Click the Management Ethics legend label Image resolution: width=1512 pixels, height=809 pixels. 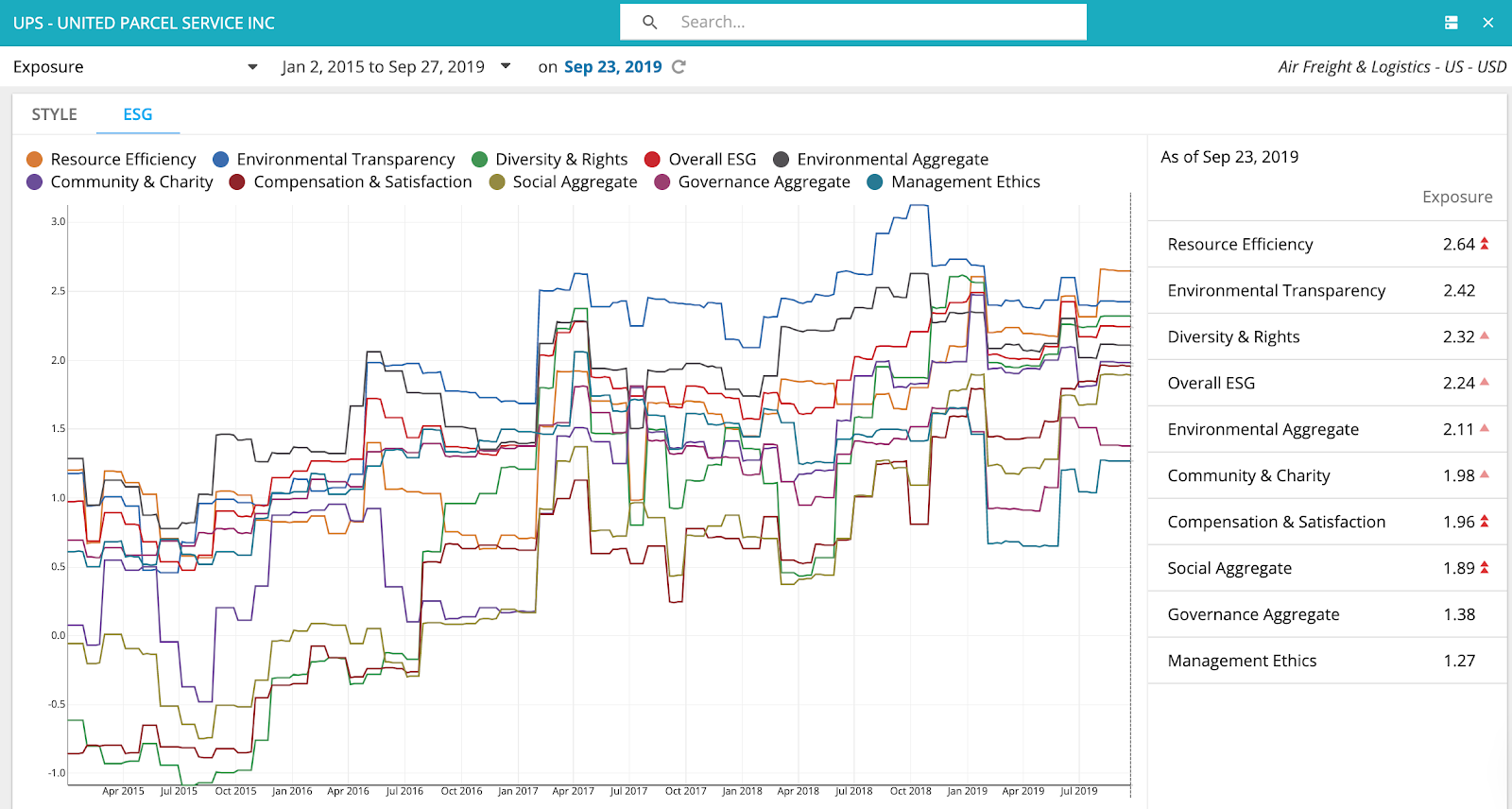[966, 181]
